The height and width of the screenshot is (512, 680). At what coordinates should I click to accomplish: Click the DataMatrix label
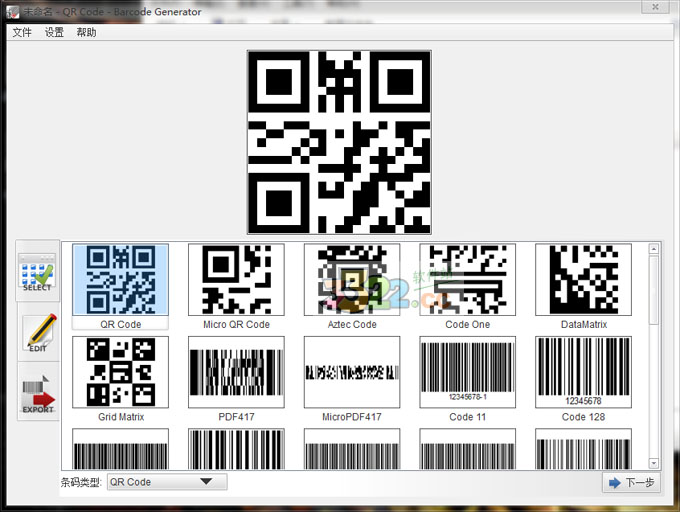[x=584, y=324]
